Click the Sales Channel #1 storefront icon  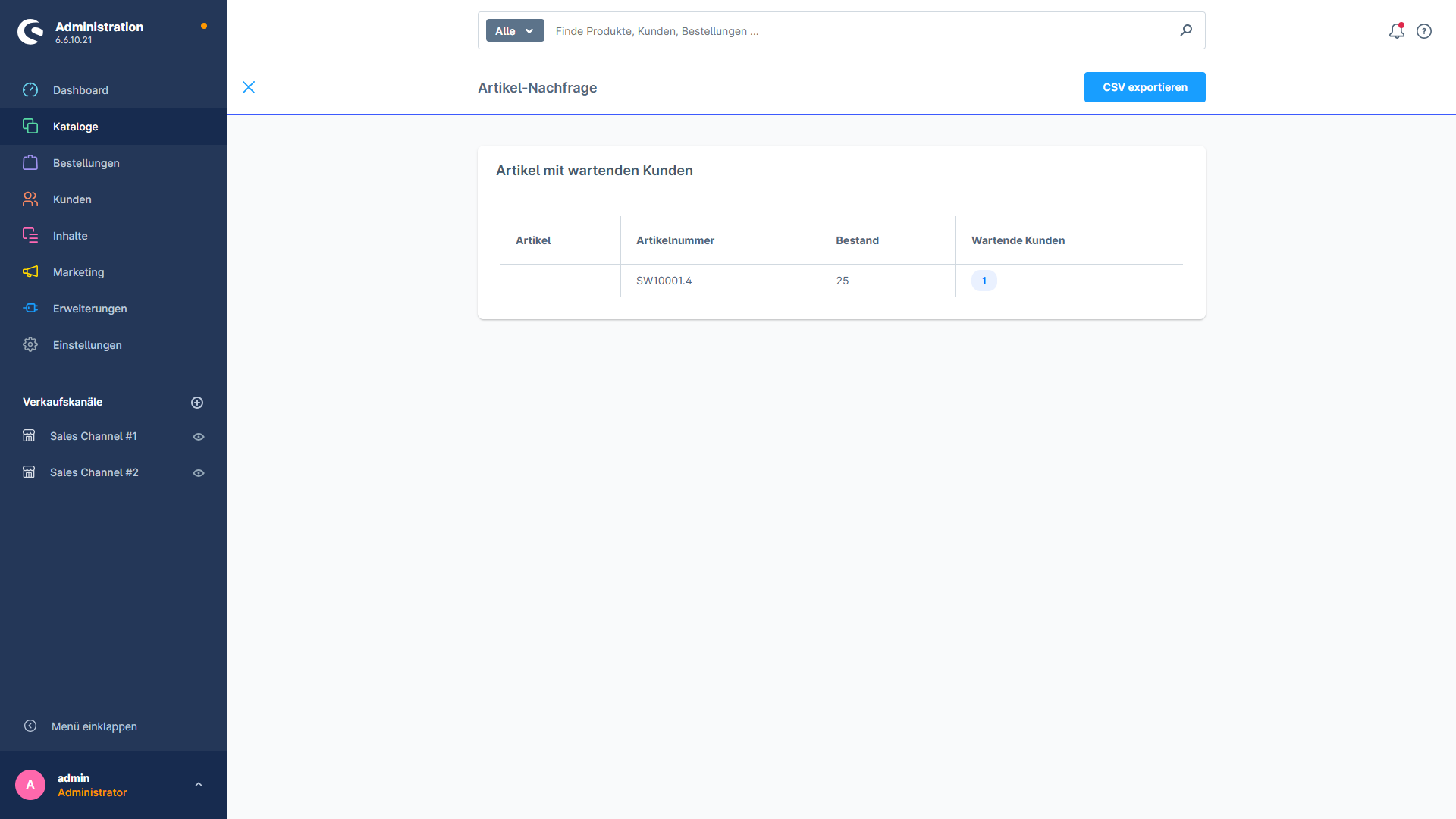click(x=29, y=435)
